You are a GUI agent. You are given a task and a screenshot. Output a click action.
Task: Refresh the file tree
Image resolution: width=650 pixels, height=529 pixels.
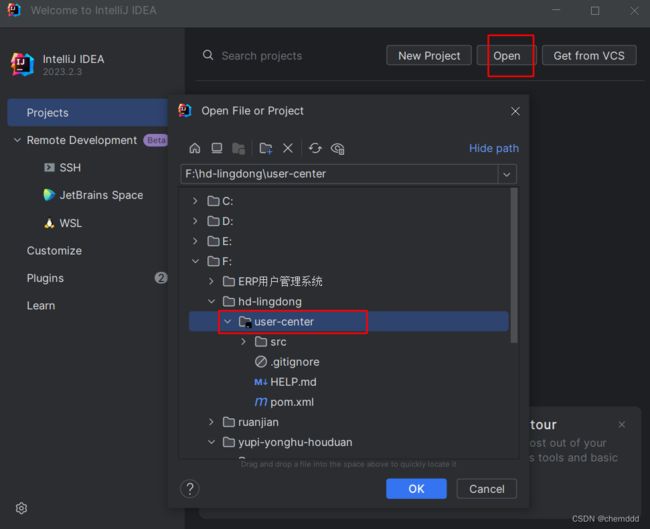[315, 148]
